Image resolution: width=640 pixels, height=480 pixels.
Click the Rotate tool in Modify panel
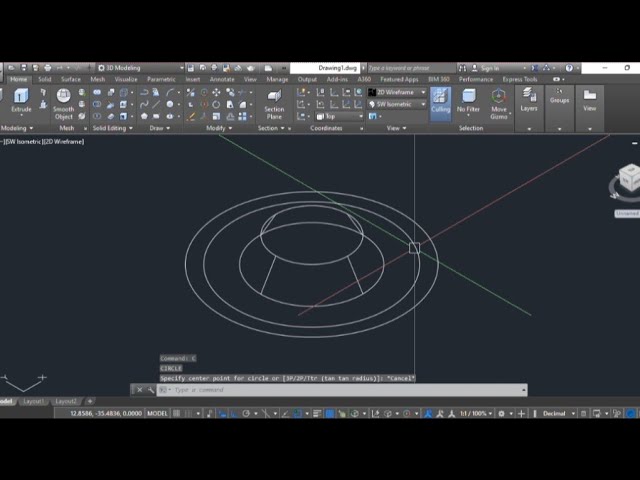[216, 104]
